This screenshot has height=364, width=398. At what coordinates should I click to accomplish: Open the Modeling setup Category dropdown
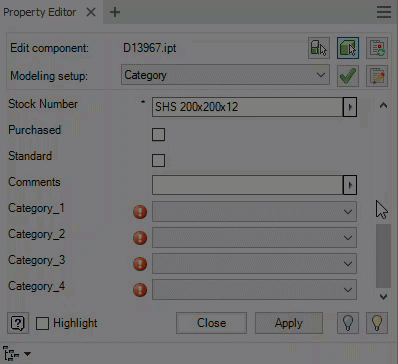pyautogui.click(x=225, y=75)
